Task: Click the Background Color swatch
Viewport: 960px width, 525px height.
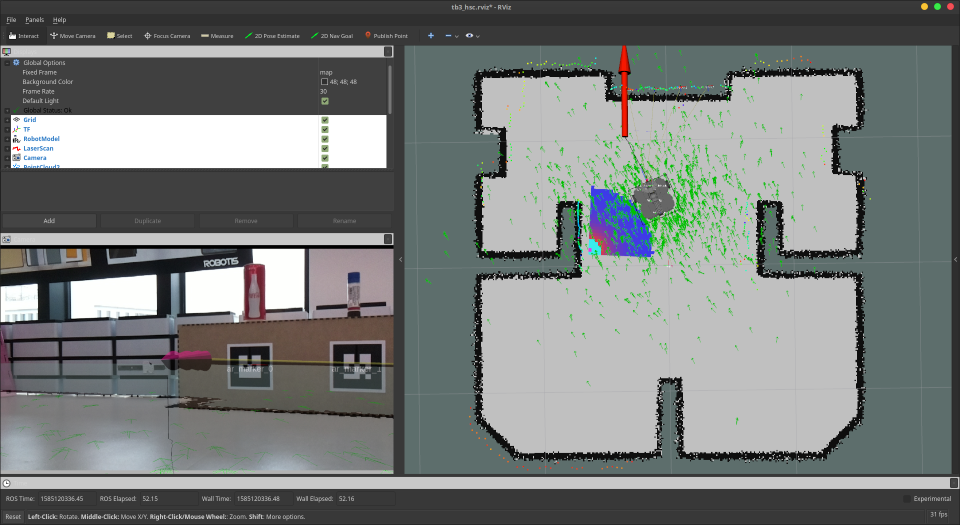Action: point(324,82)
